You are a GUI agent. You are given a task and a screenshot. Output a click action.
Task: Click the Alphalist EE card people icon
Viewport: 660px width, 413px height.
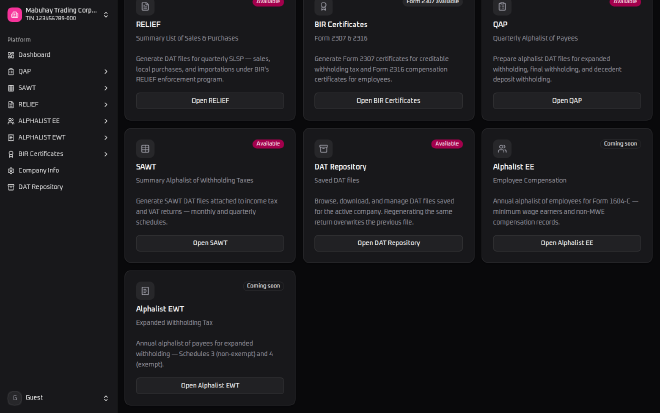(x=502, y=149)
